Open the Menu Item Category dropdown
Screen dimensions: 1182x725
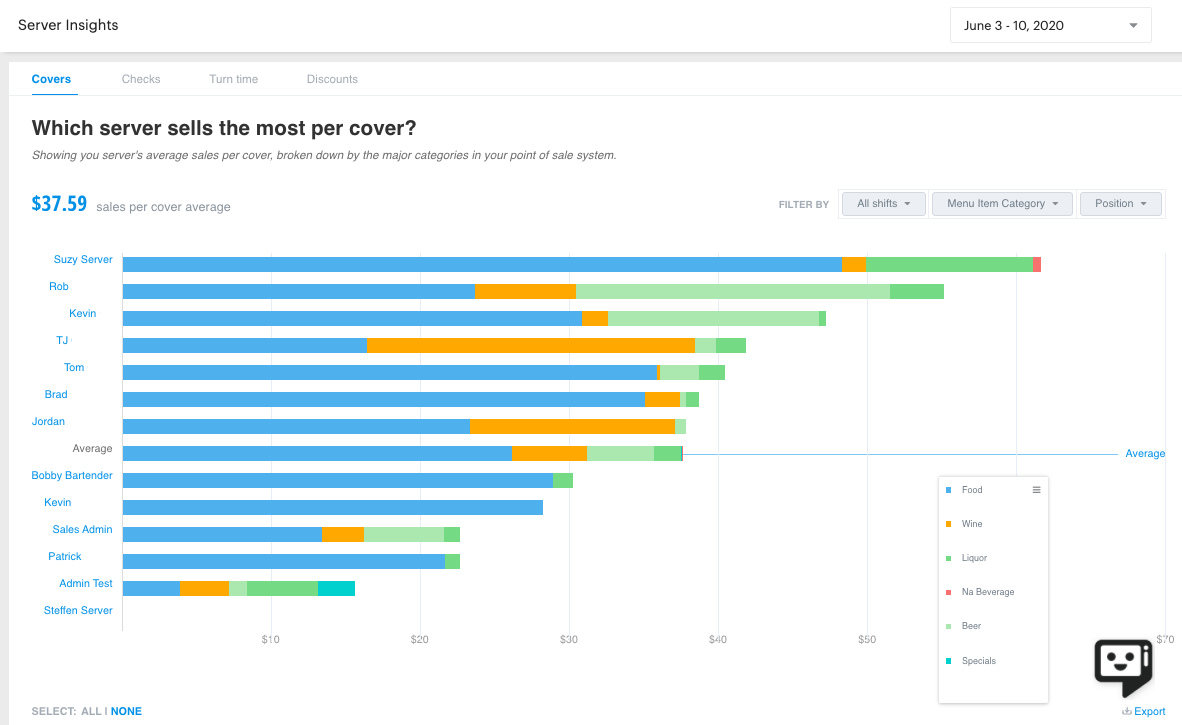1001,203
